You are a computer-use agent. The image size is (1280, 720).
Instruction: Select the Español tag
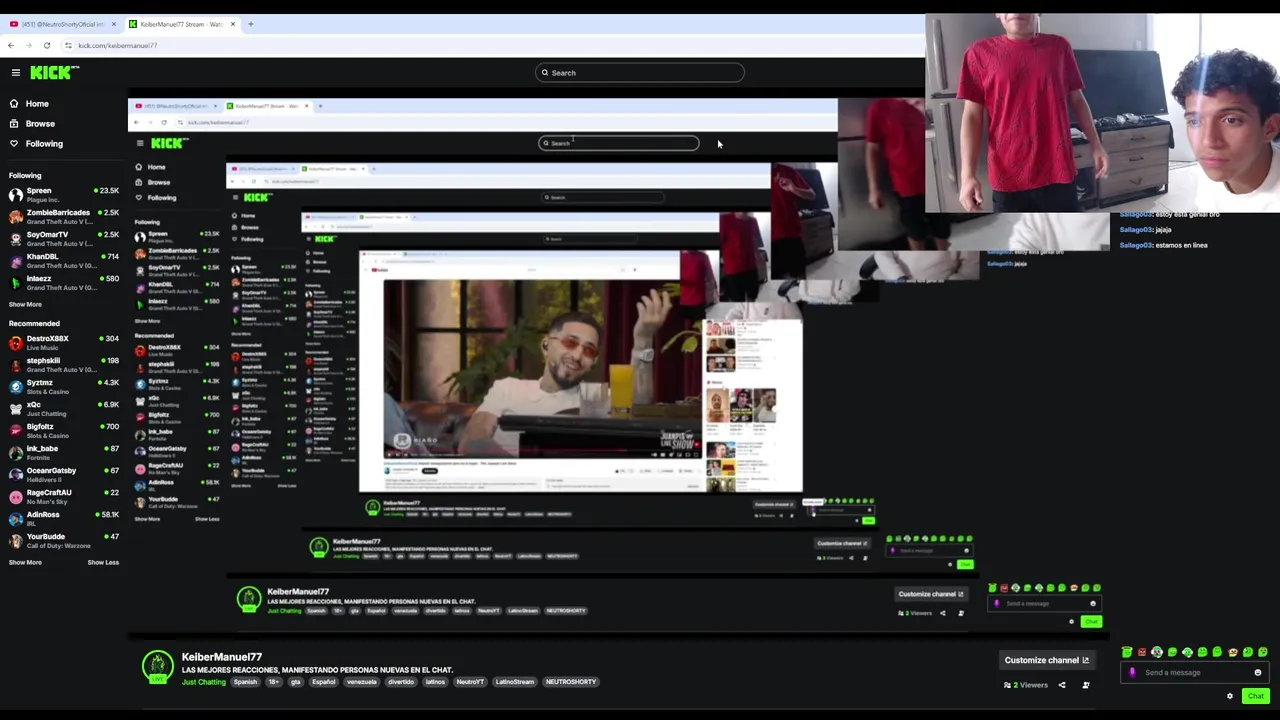[323, 682]
